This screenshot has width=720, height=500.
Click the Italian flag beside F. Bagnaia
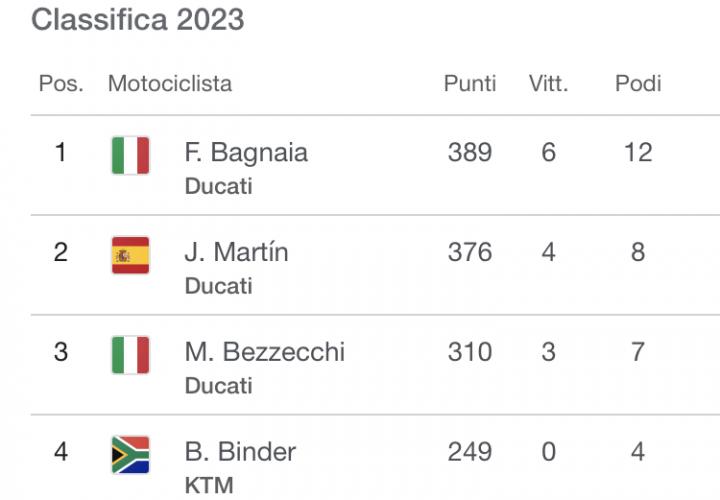pyautogui.click(x=130, y=156)
